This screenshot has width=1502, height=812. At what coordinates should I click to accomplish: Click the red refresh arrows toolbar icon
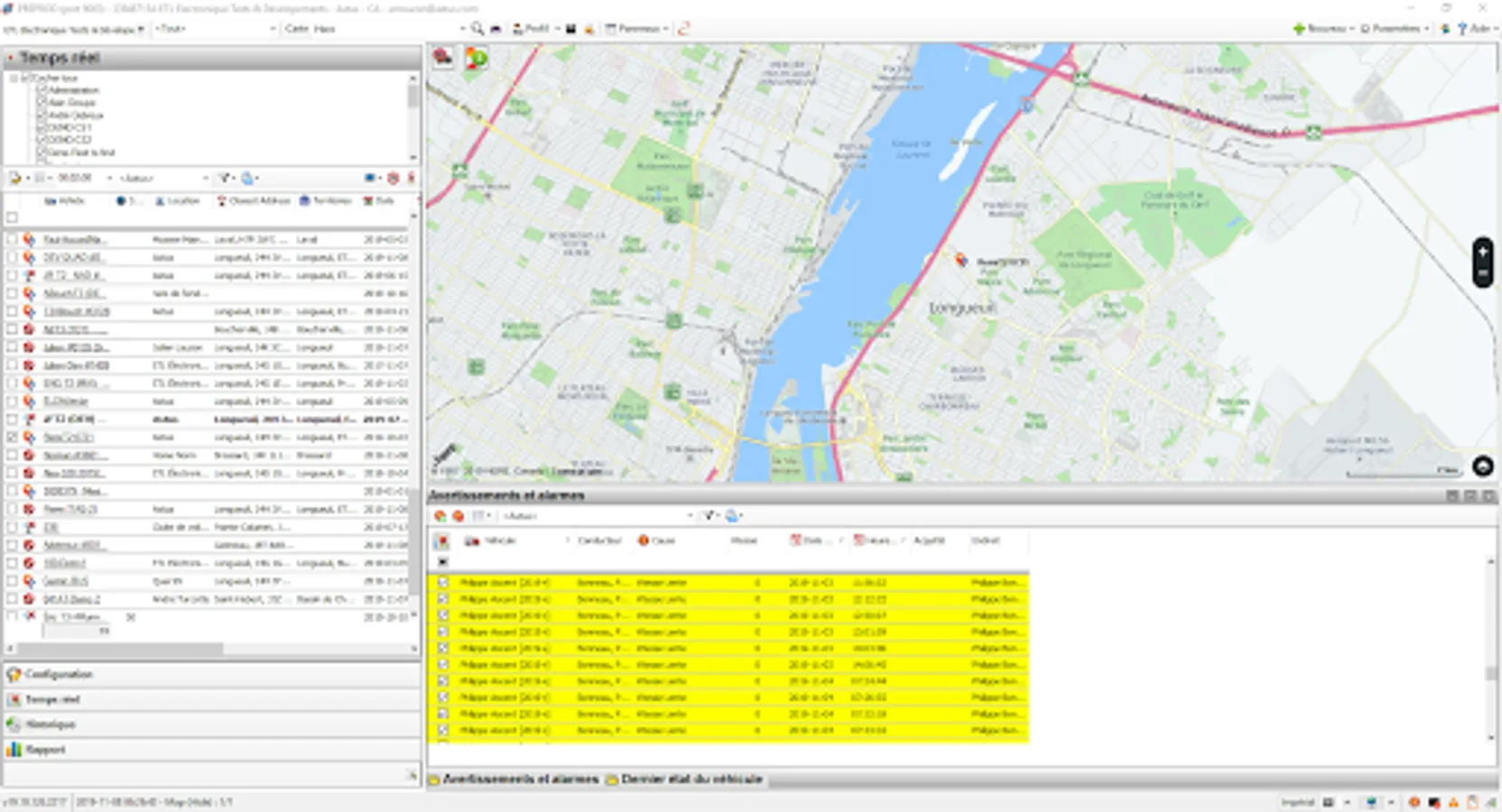coord(683,29)
